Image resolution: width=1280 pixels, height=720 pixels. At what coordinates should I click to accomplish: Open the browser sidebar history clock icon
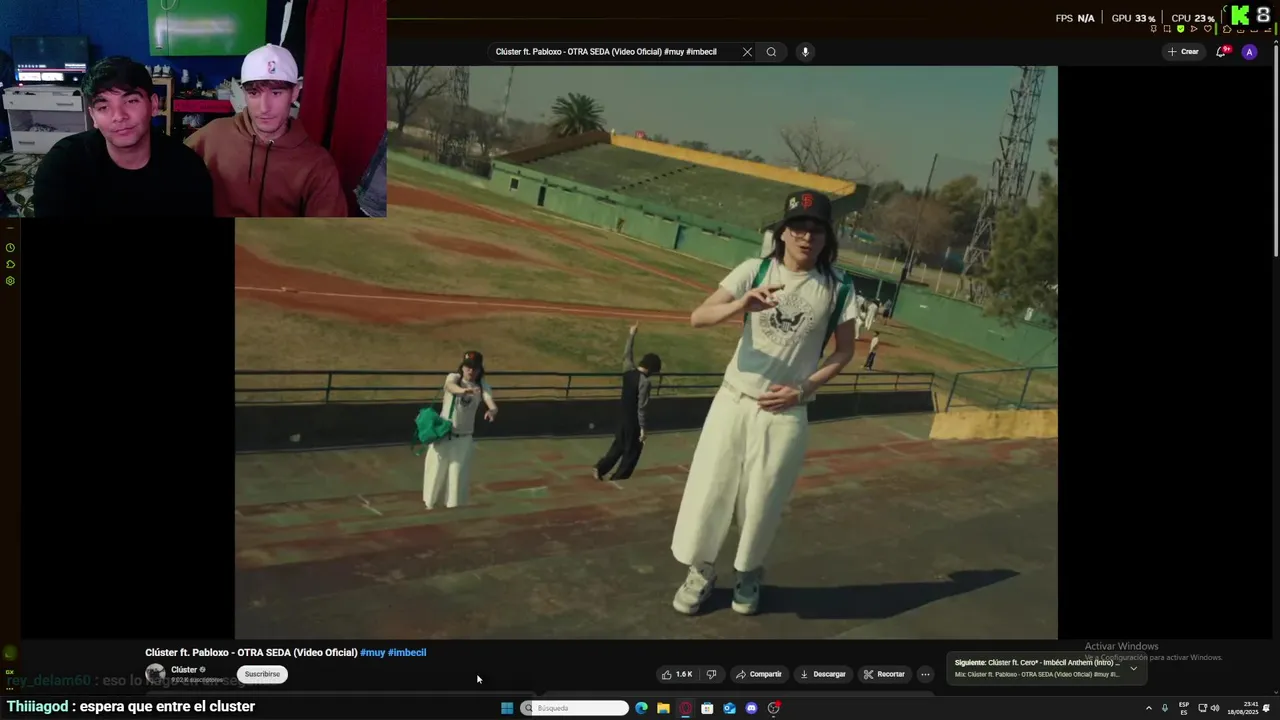point(10,248)
